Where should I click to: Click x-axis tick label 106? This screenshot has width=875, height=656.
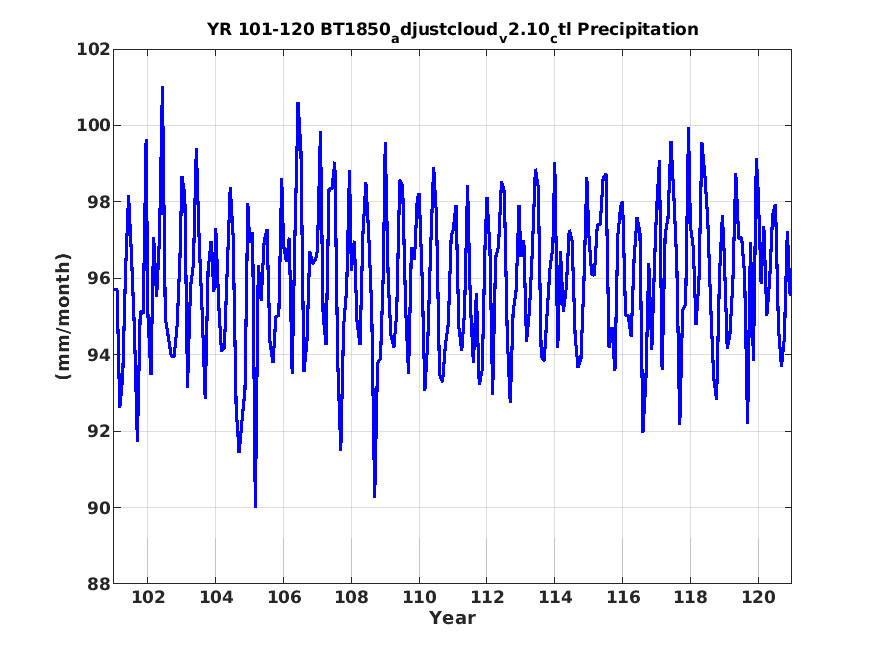coord(283,597)
